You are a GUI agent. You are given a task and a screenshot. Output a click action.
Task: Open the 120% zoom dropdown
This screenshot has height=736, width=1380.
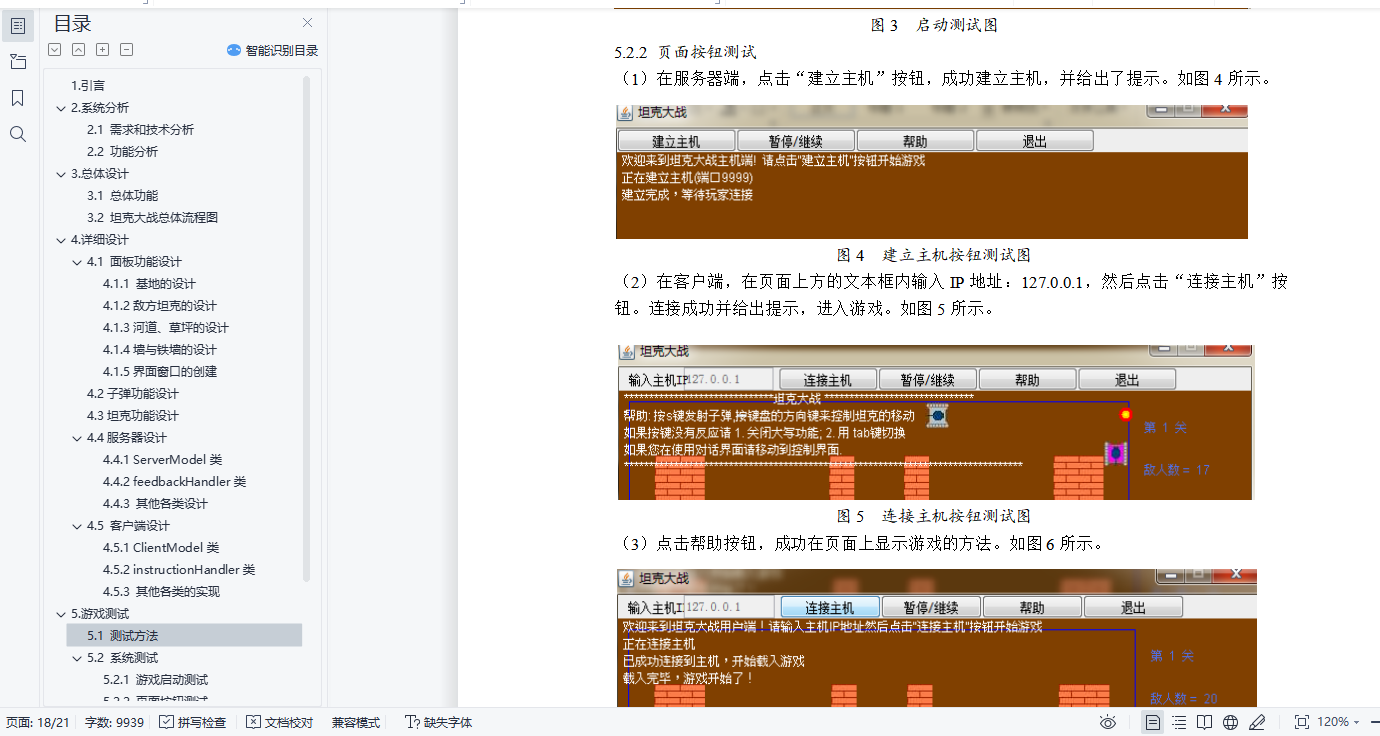tap(1338, 722)
